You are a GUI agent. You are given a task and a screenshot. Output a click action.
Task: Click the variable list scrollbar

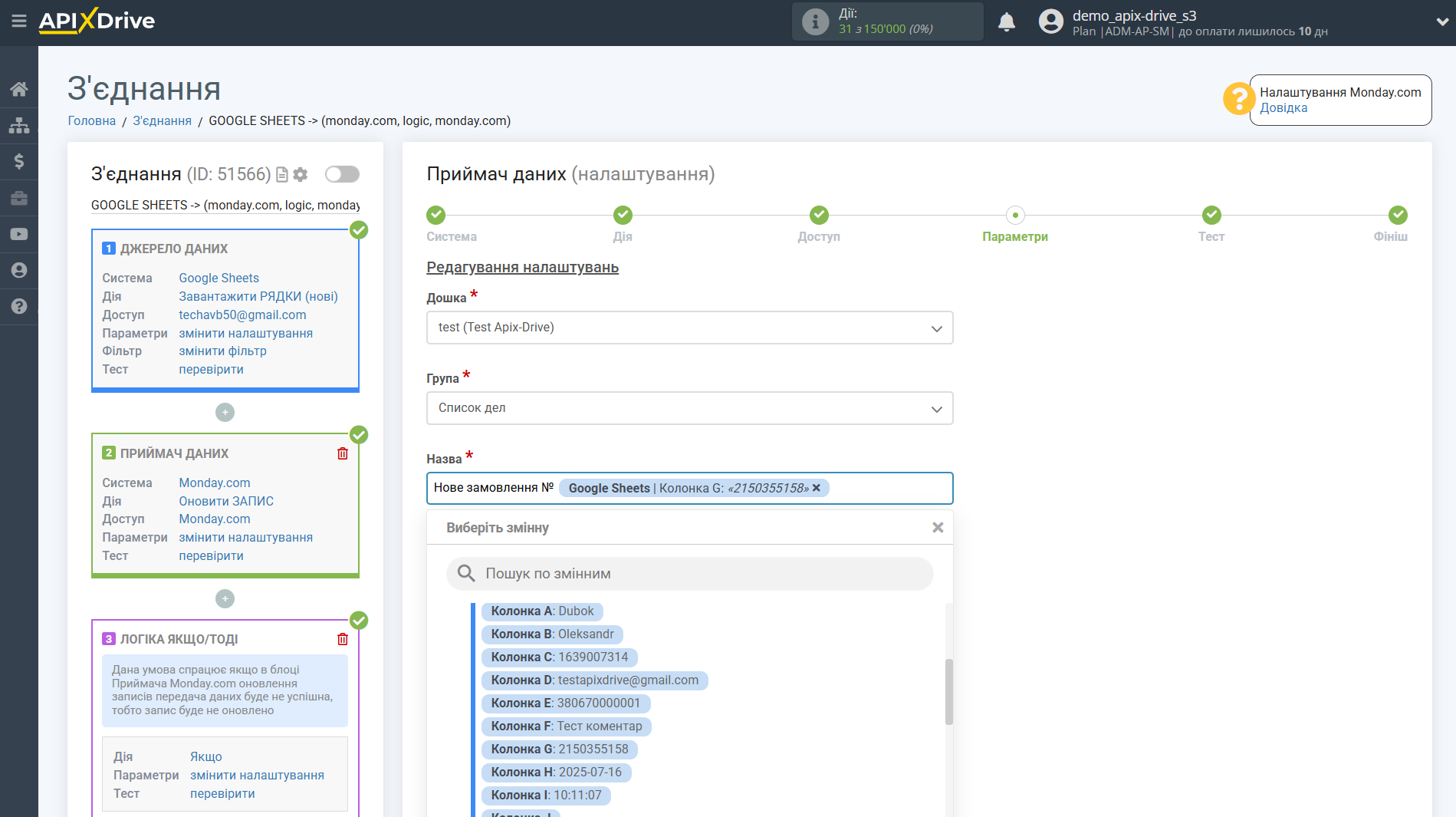(948, 692)
